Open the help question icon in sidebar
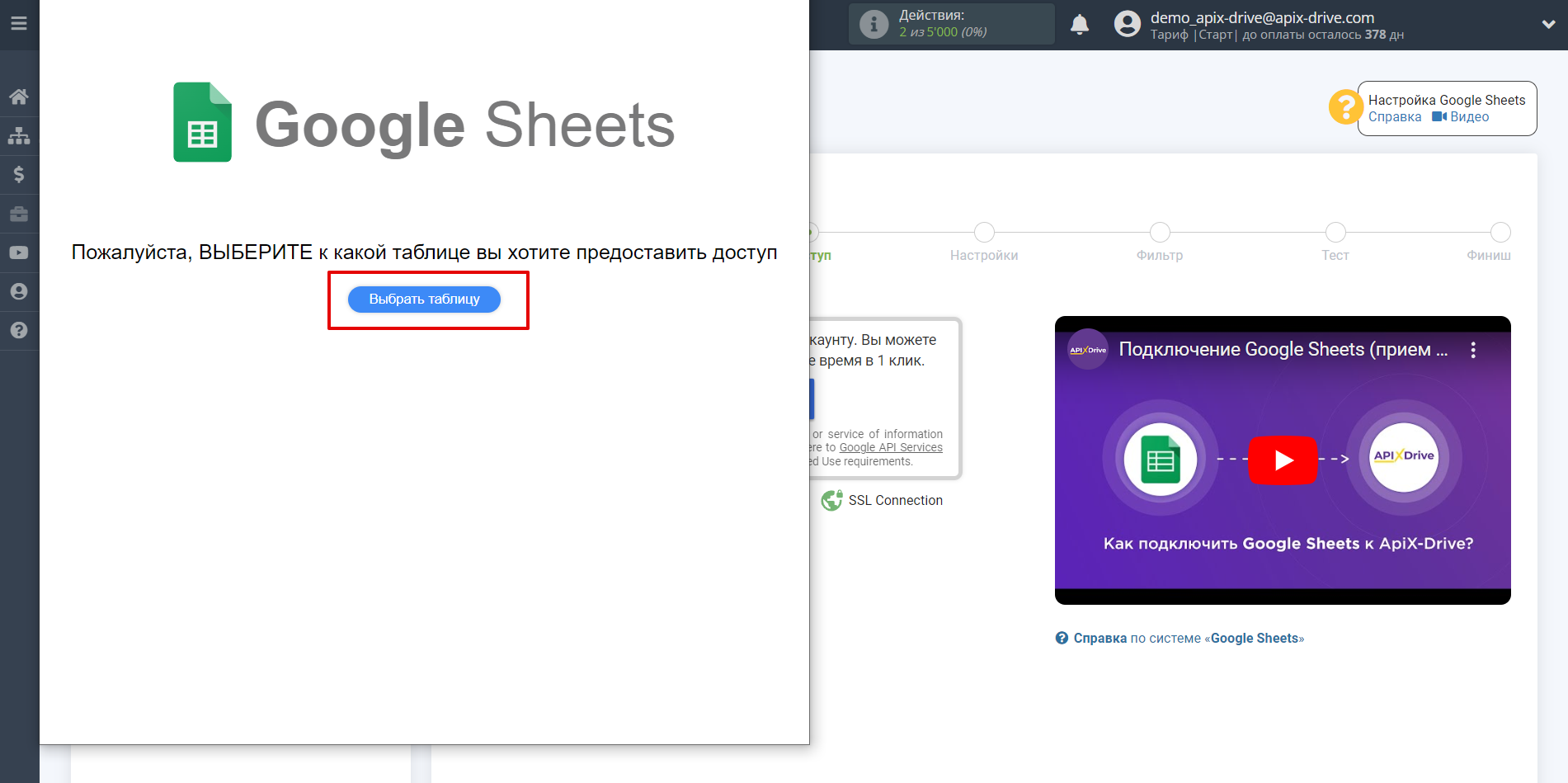Image resolution: width=1568 pixels, height=783 pixels. tap(19, 330)
